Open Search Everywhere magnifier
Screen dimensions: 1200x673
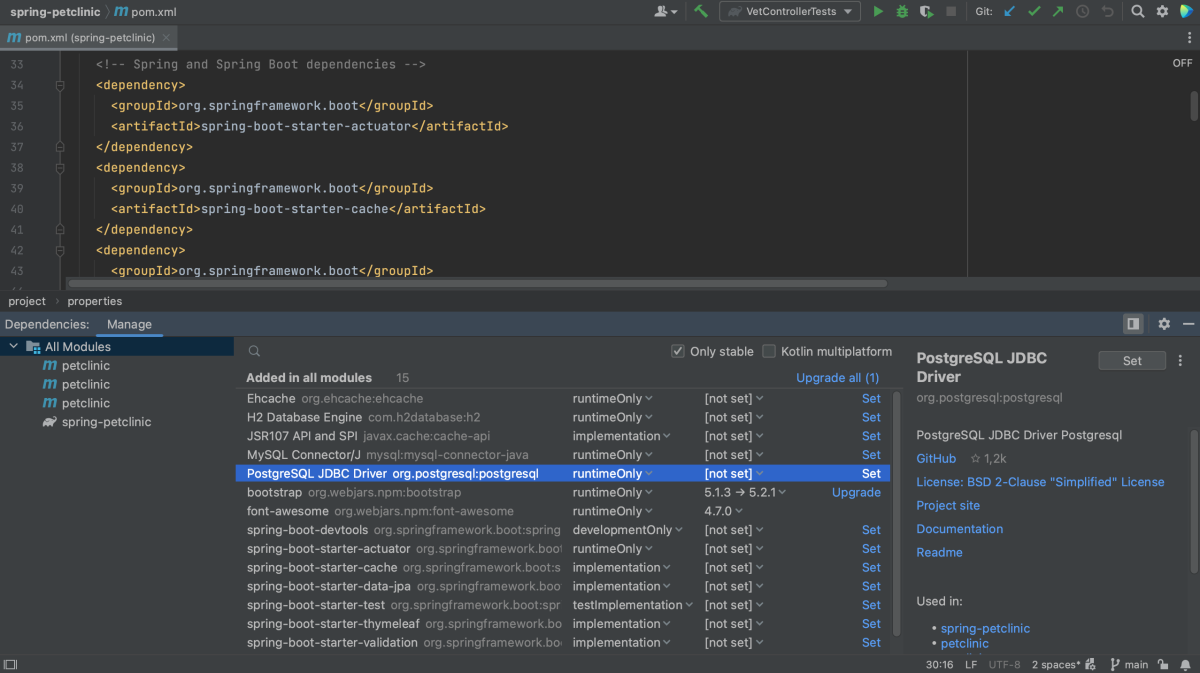click(1137, 11)
